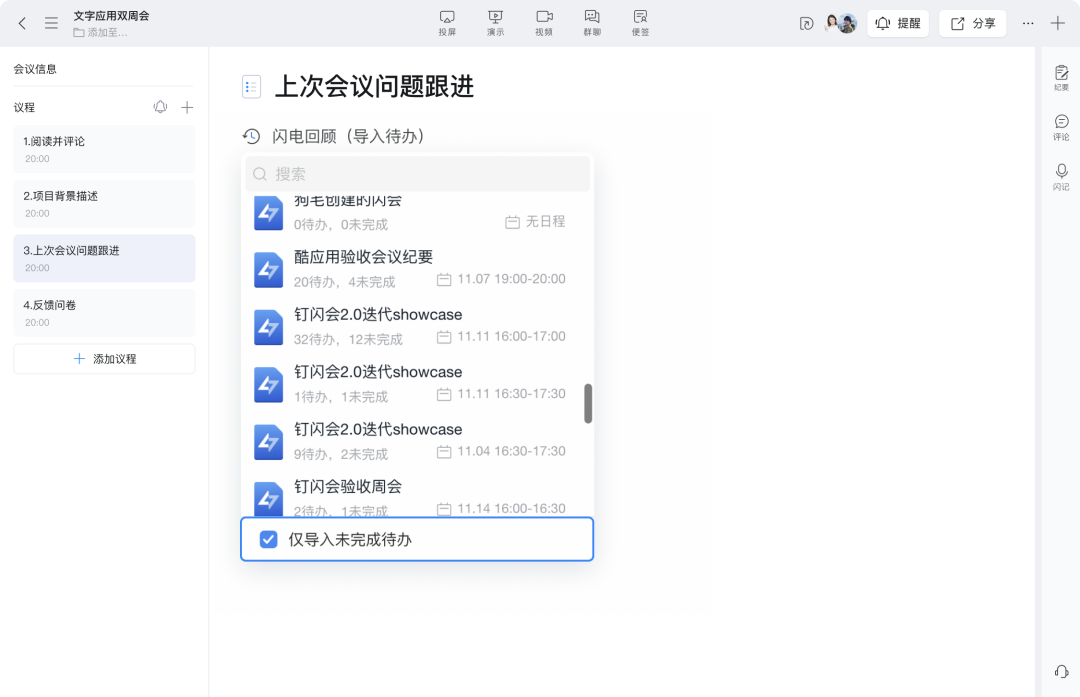This screenshot has height=697, width=1080.
Task: Click the plus icon beside 议程
Action: pos(187,107)
